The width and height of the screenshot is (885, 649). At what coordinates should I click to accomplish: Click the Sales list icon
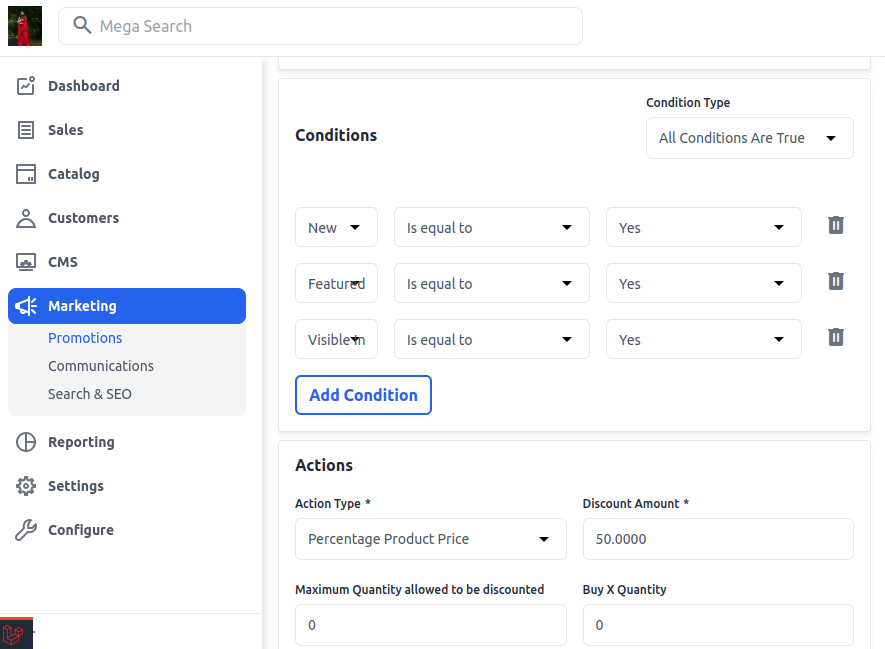[25, 130]
